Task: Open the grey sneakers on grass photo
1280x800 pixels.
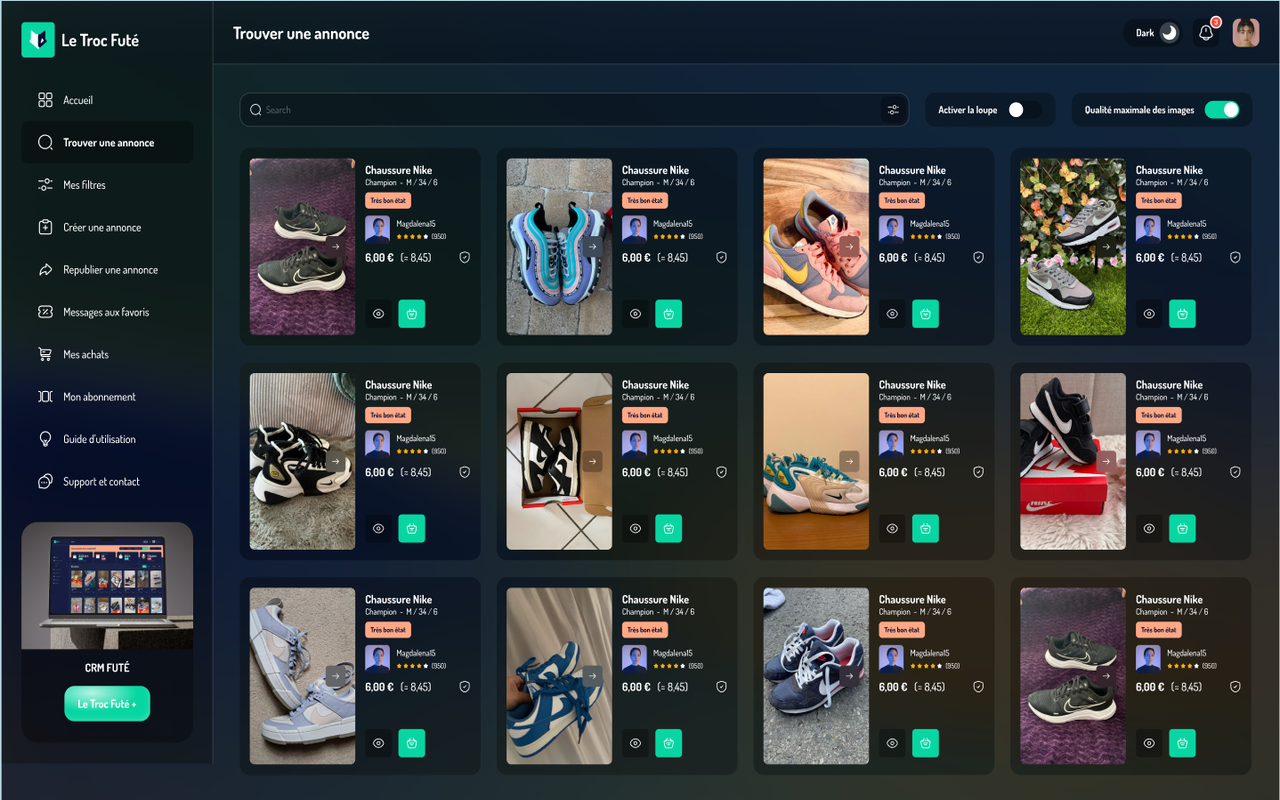Action: [x=1073, y=247]
